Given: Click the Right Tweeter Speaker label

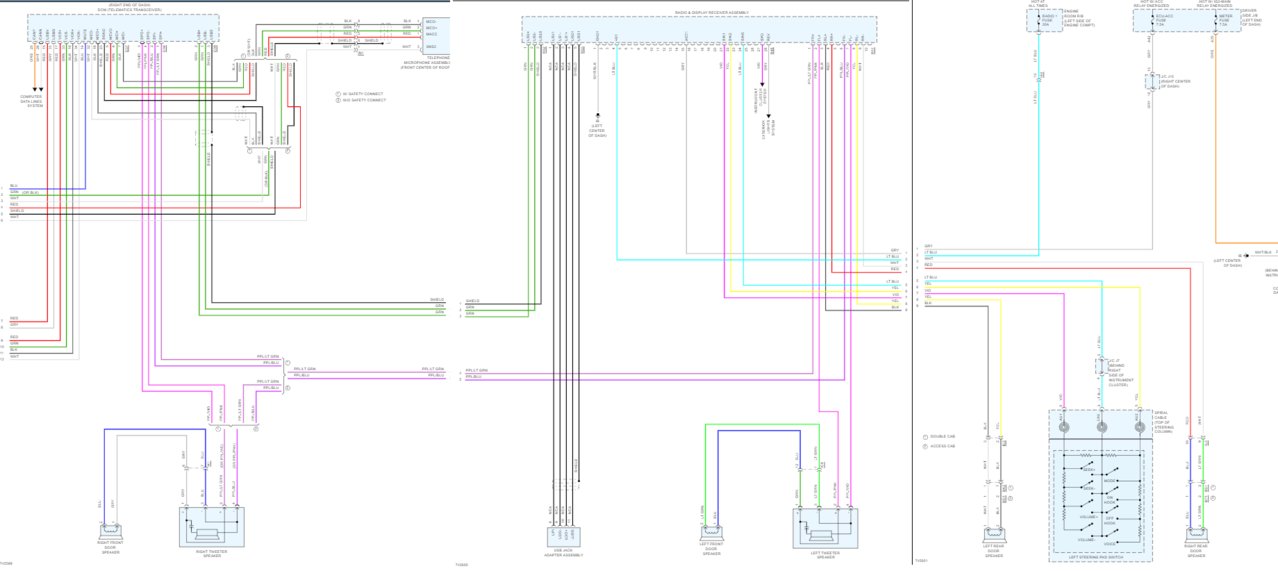Looking at the screenshot, I should (213, 553).
